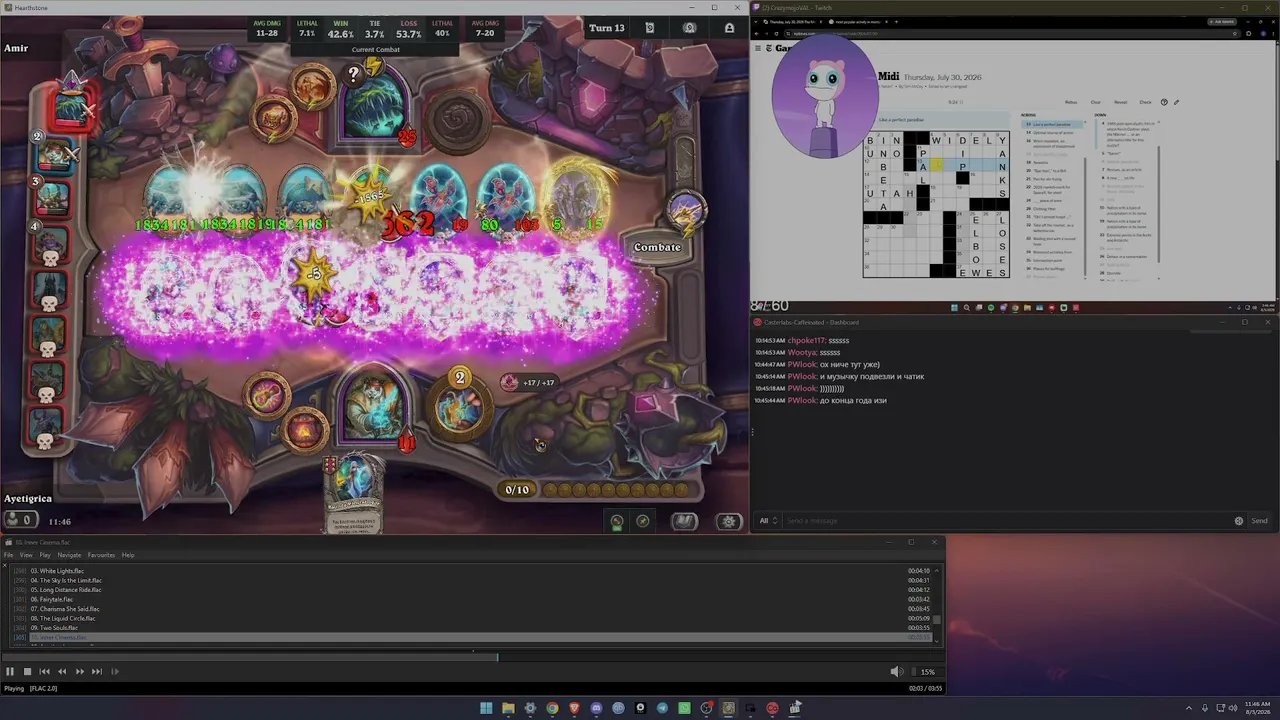Open Windows Start menu on taskbar
Viewport: 1280px width, 720px height.
tap(486, 708)
